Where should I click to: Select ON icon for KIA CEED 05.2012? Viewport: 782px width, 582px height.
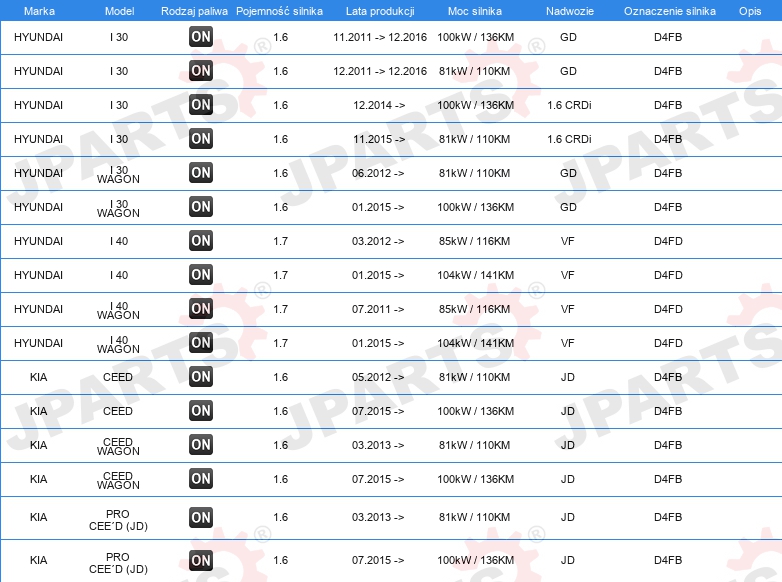[x=201, y=377]
